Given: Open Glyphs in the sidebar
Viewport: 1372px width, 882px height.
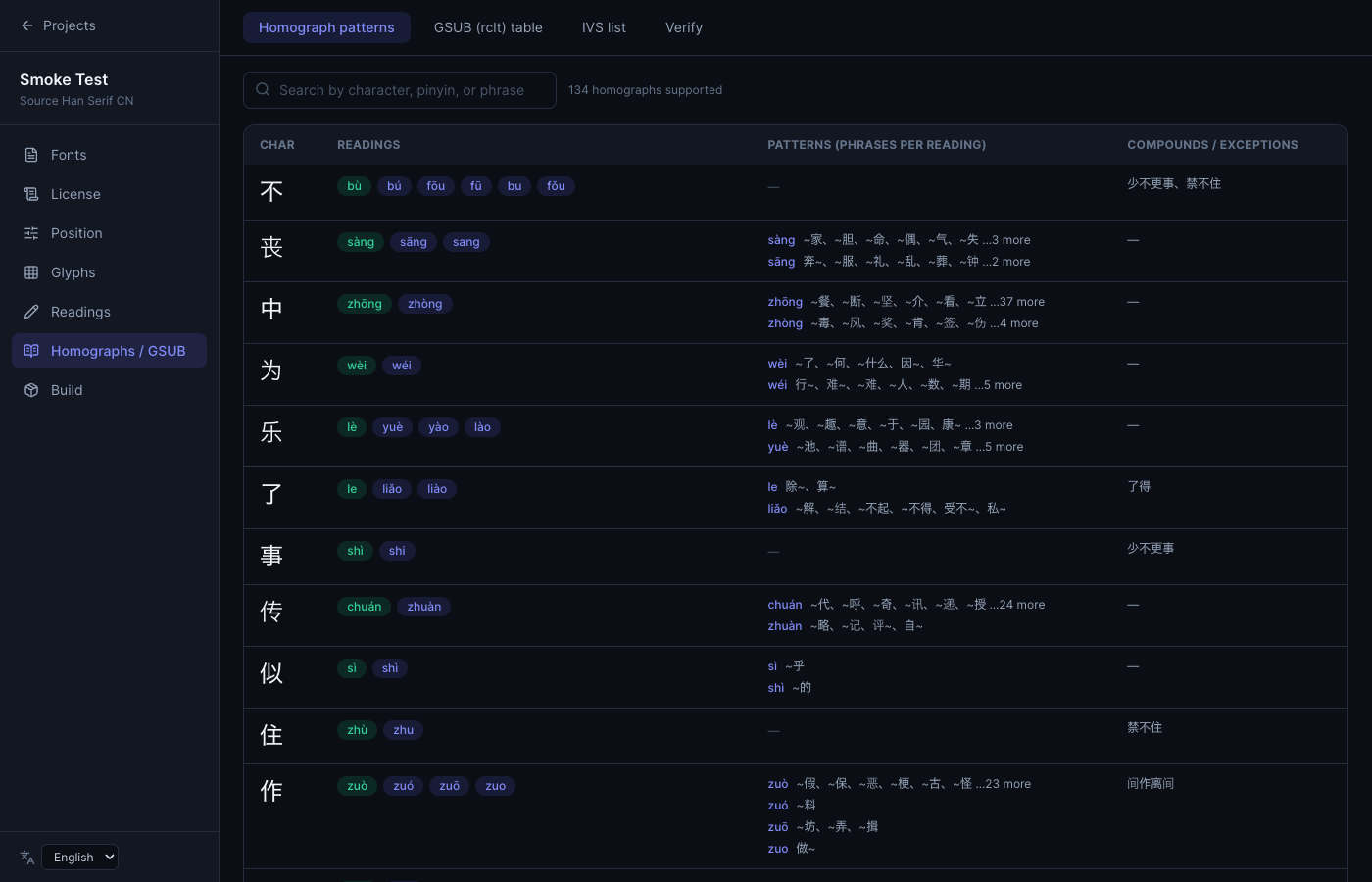Looking at the screenshot, I should point(109,272).
